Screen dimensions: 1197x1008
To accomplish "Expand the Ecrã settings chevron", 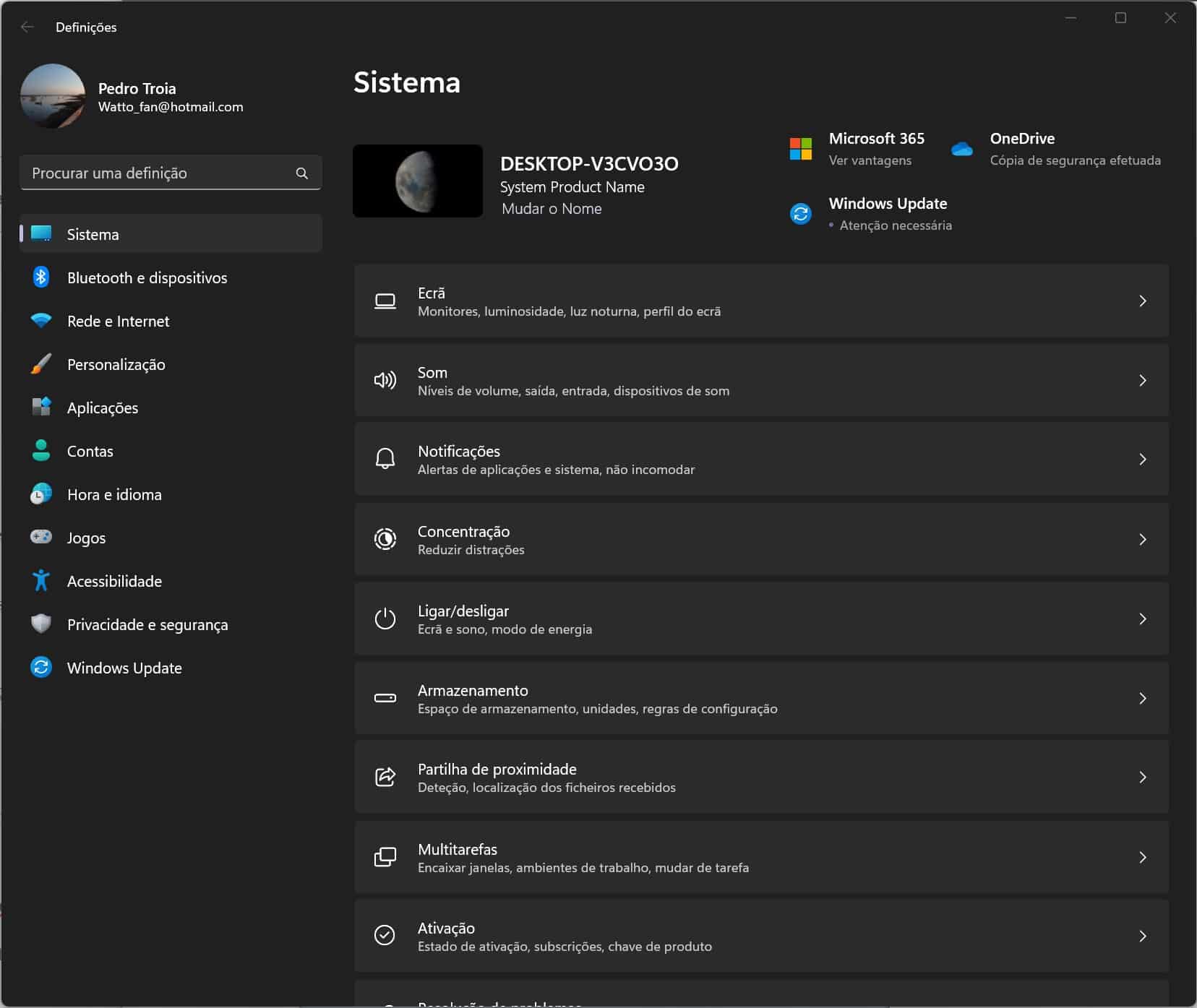I will (x=1142, y=301).
